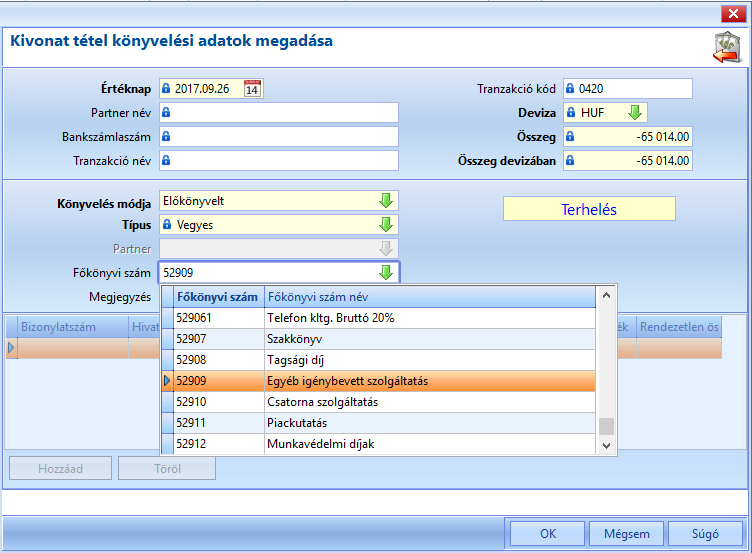Click the lock icon in Partner név field
The height and width of the screenshot is (553, 752).
[x=166, y=112]
